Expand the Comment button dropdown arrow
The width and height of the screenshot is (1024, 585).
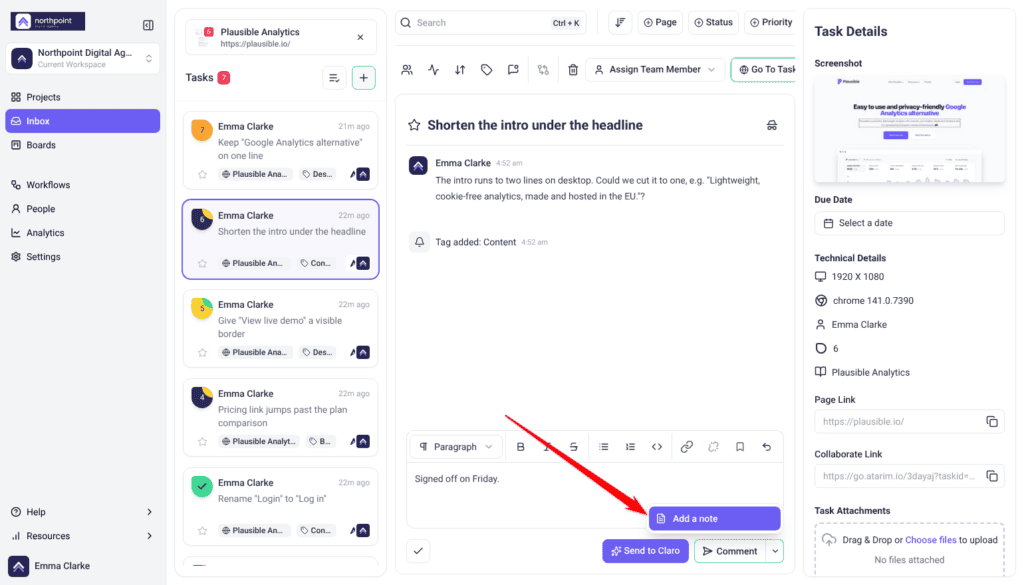(x=775, y=551)
